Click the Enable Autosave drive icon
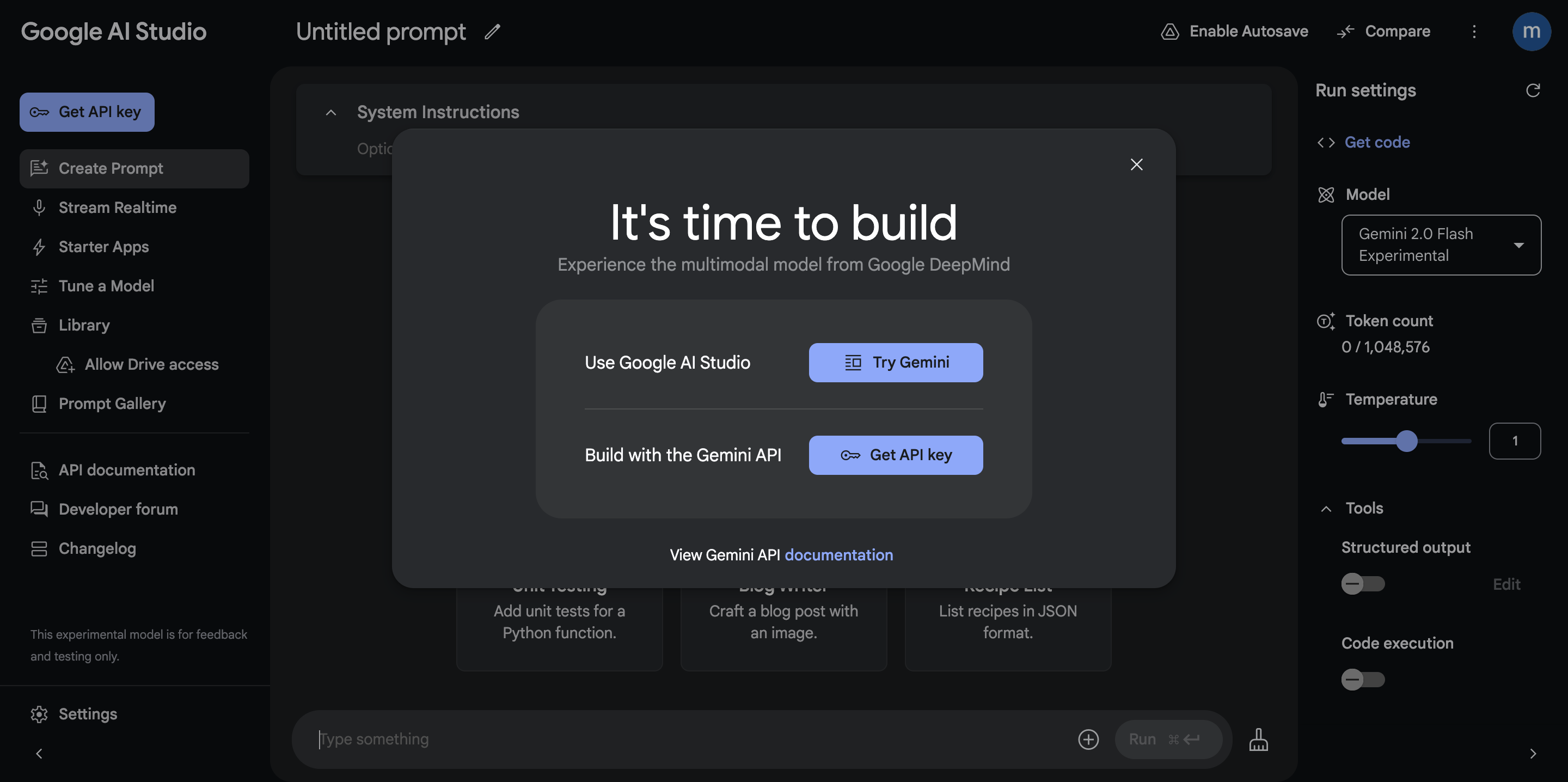 (1169, 32)
